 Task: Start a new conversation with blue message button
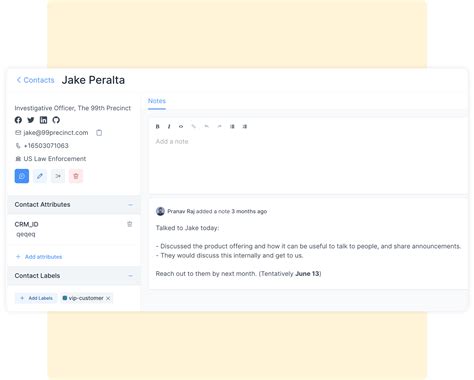[x=22, y=176]
